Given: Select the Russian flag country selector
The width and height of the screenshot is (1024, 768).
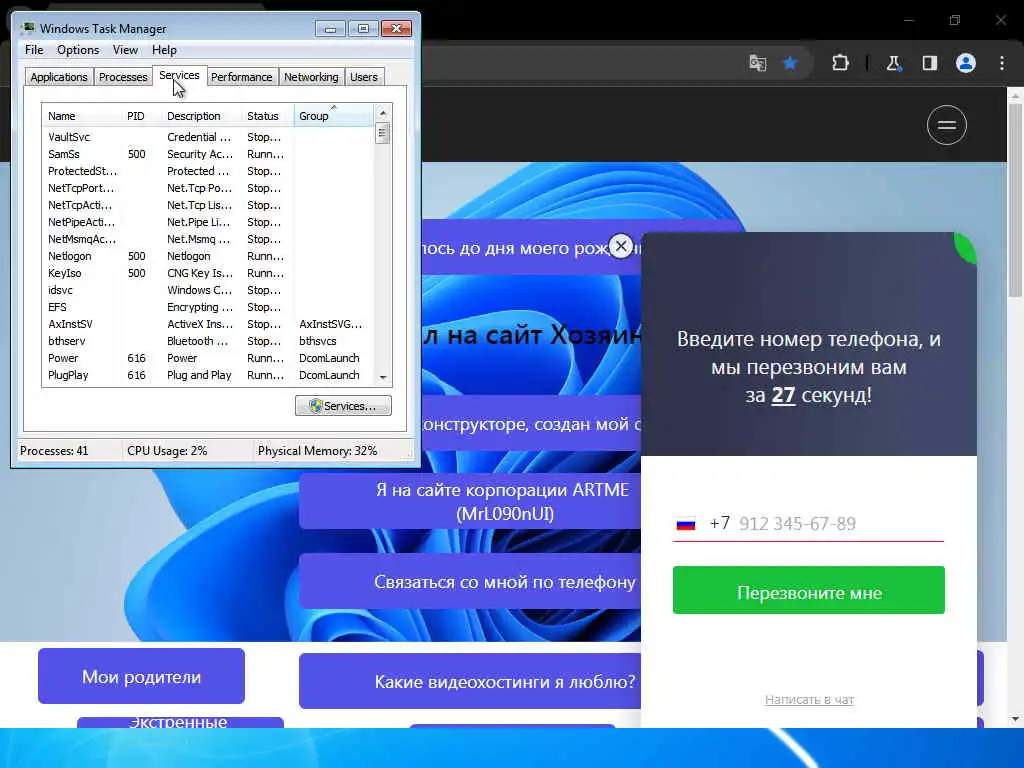Looking at the screenshot, I should (686, 524).
